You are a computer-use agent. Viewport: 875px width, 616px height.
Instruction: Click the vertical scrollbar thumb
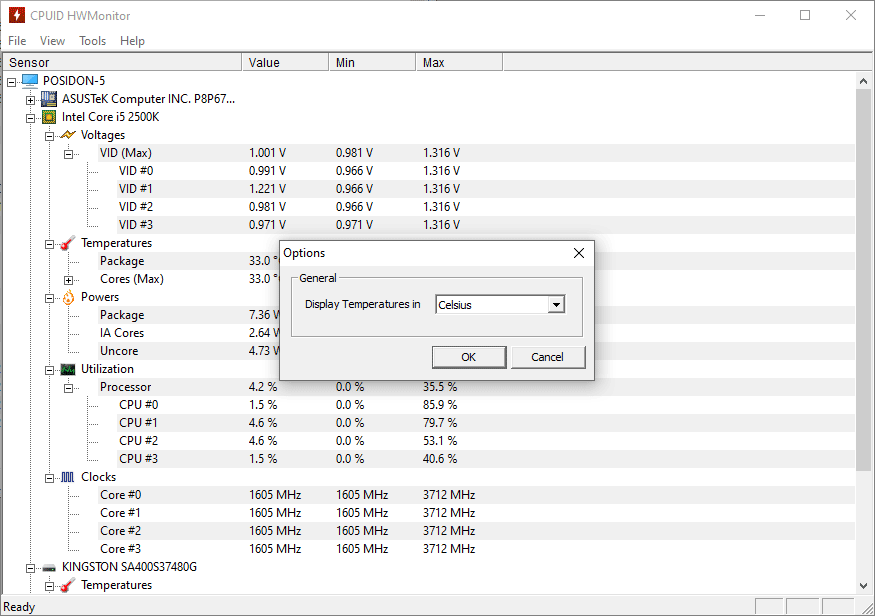click(x=863, y=279)
